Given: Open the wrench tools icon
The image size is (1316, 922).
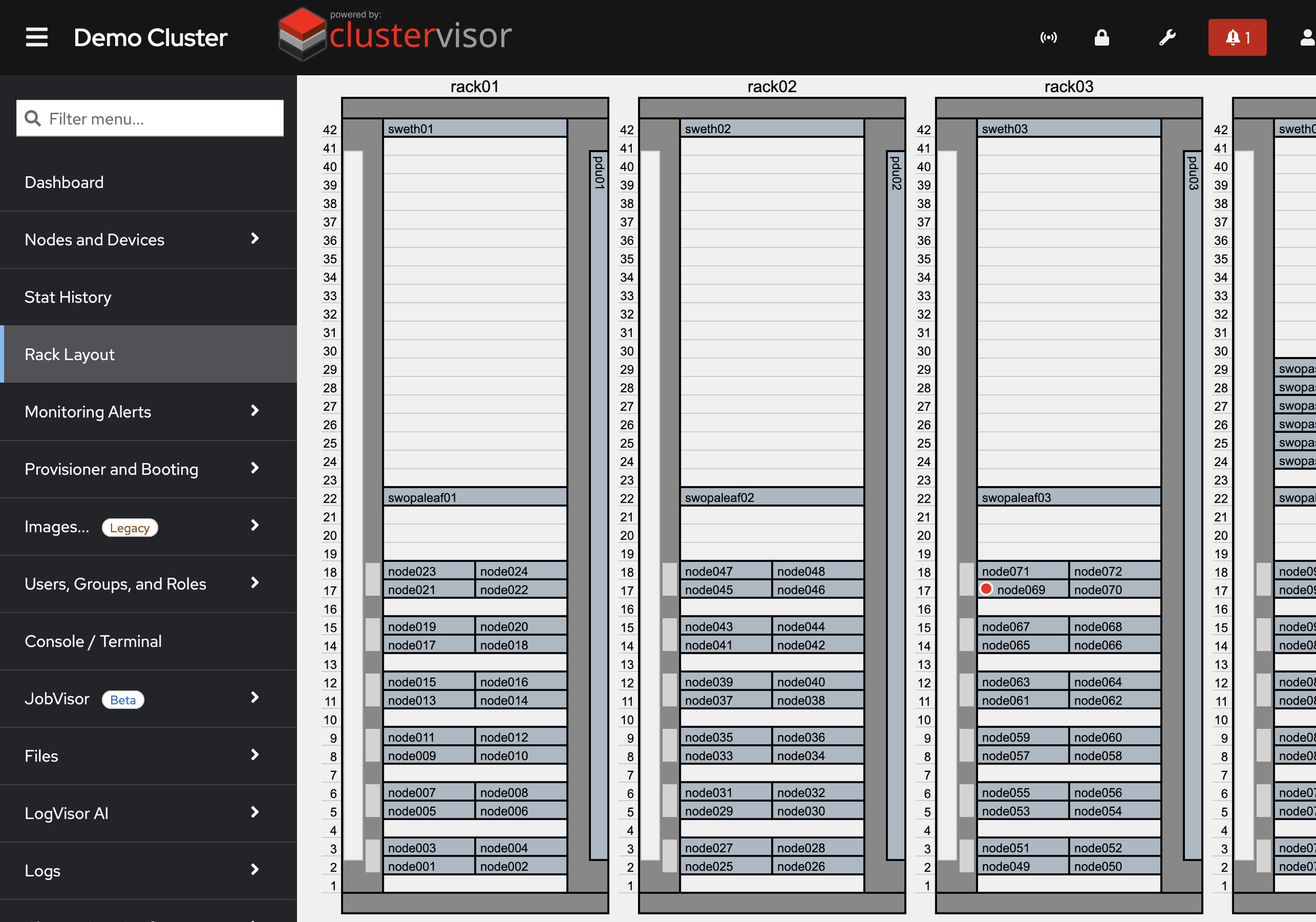Looking at the screenshot, I should [1167, 37].
